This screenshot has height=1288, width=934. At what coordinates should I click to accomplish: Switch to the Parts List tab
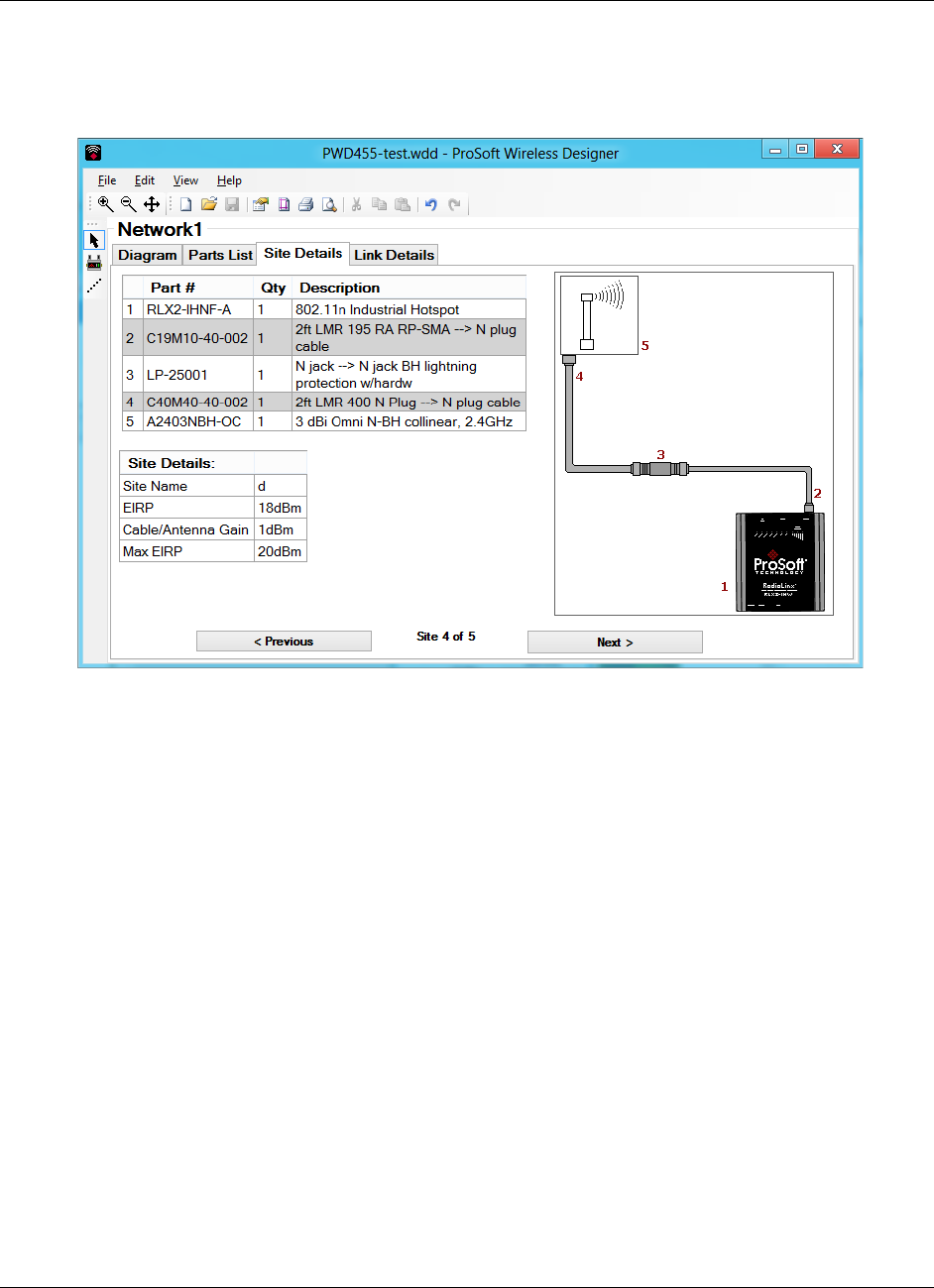220,255
